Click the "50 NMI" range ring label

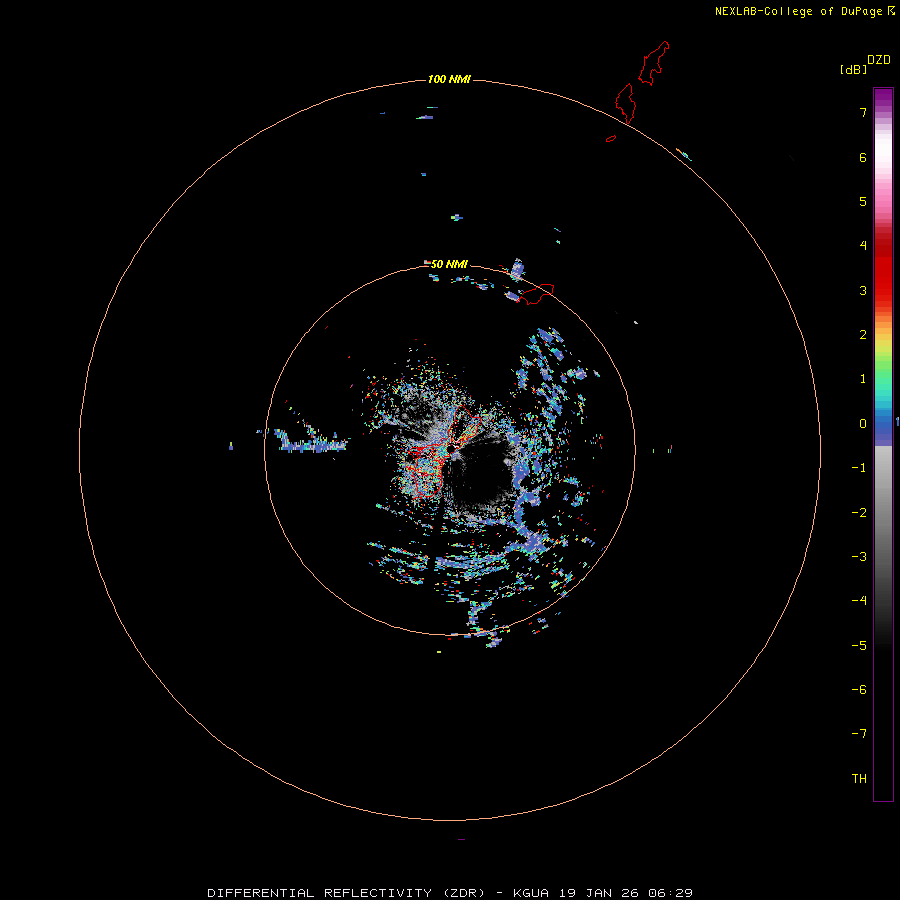click(449, 264)
